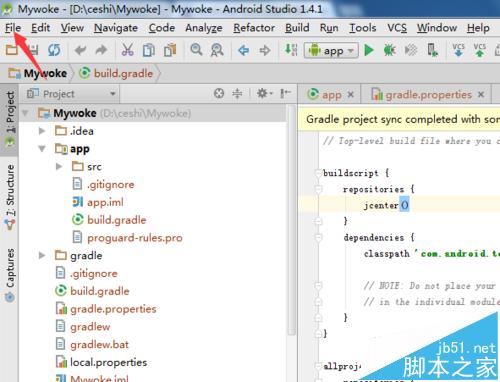Open the Tools menu

363,28
